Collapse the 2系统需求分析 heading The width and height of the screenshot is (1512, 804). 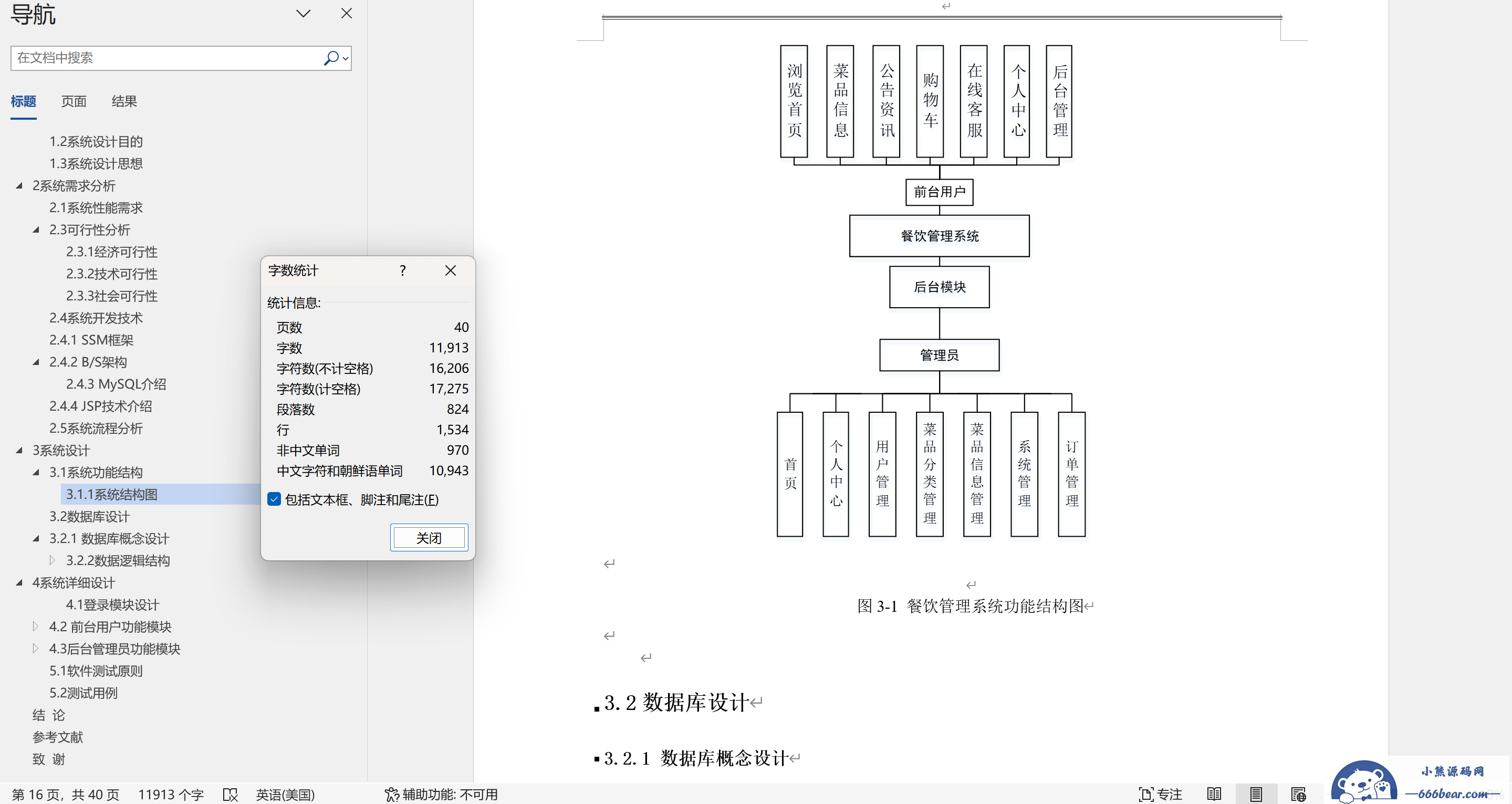tap(19, 185)
